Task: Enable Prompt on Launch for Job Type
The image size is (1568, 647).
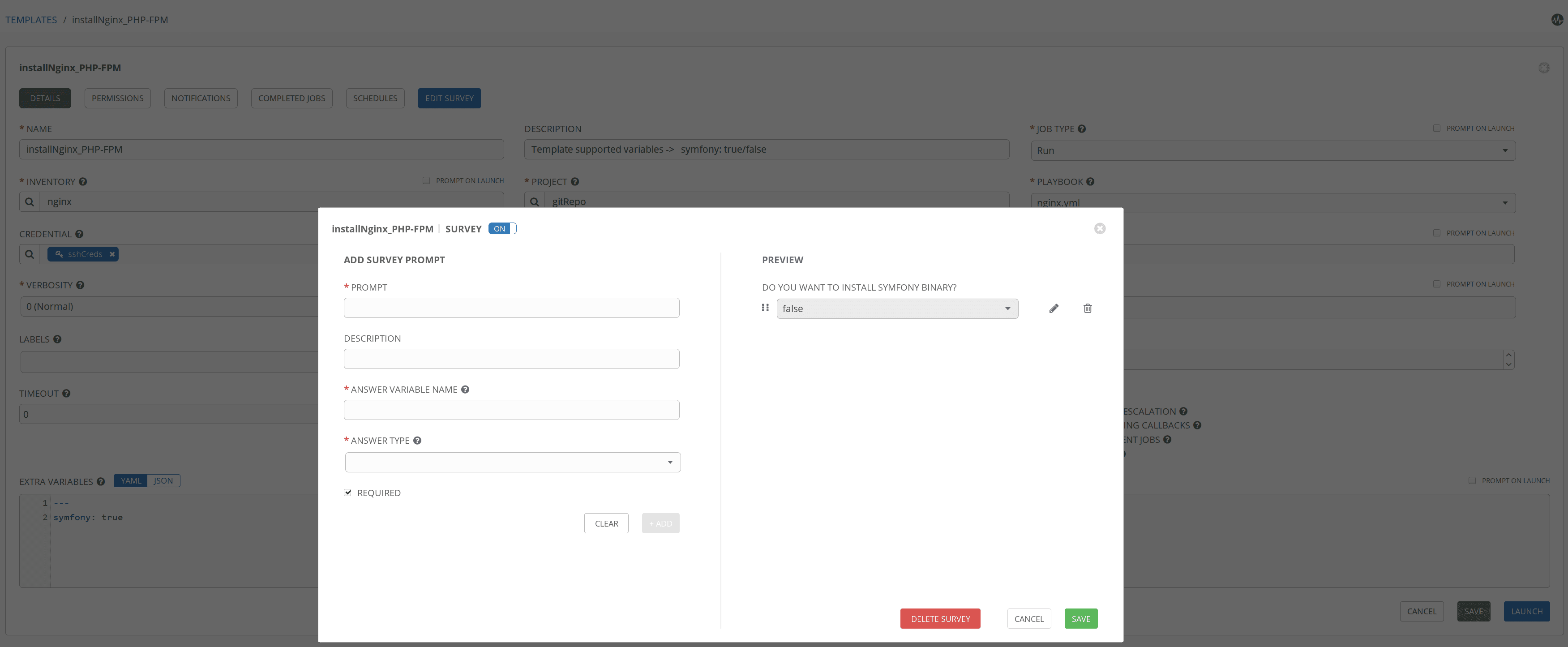Action: click(1436, 129)
